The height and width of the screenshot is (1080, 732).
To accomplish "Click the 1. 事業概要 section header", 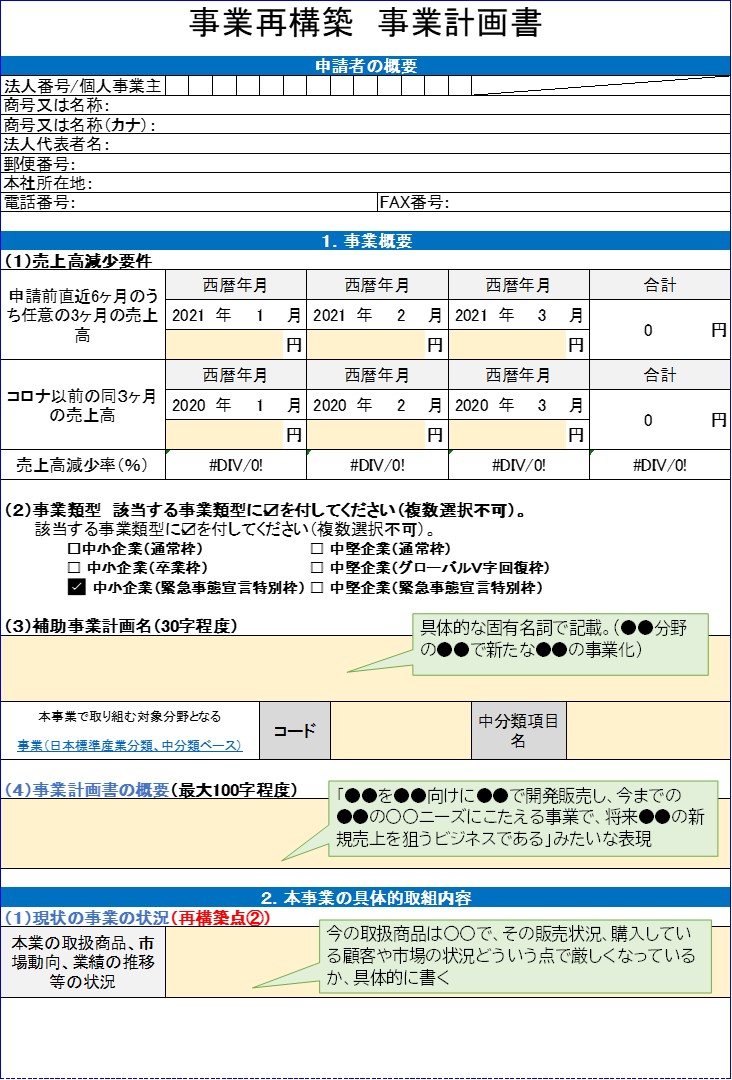I will click(x=366, y=241).
